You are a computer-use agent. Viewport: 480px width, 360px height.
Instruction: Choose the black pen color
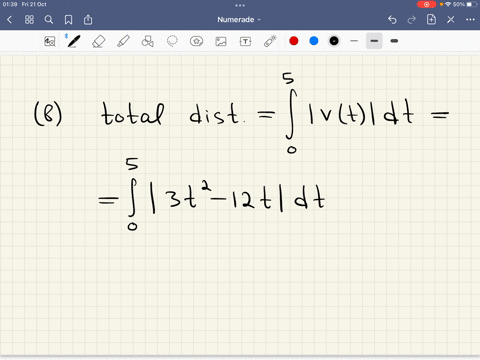334,41
